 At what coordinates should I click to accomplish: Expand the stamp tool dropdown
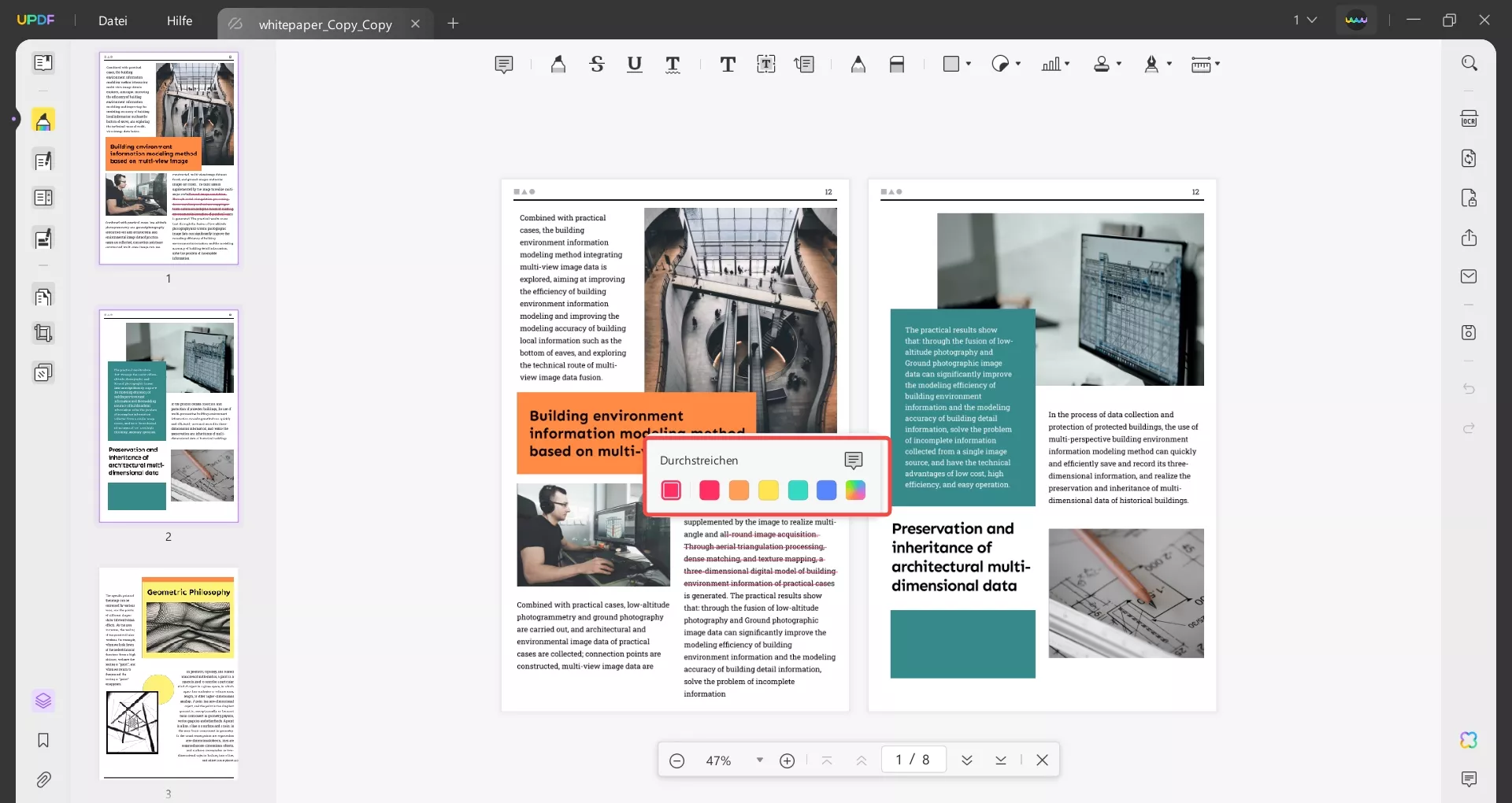pyautogui.click(x=1118, y=64)
